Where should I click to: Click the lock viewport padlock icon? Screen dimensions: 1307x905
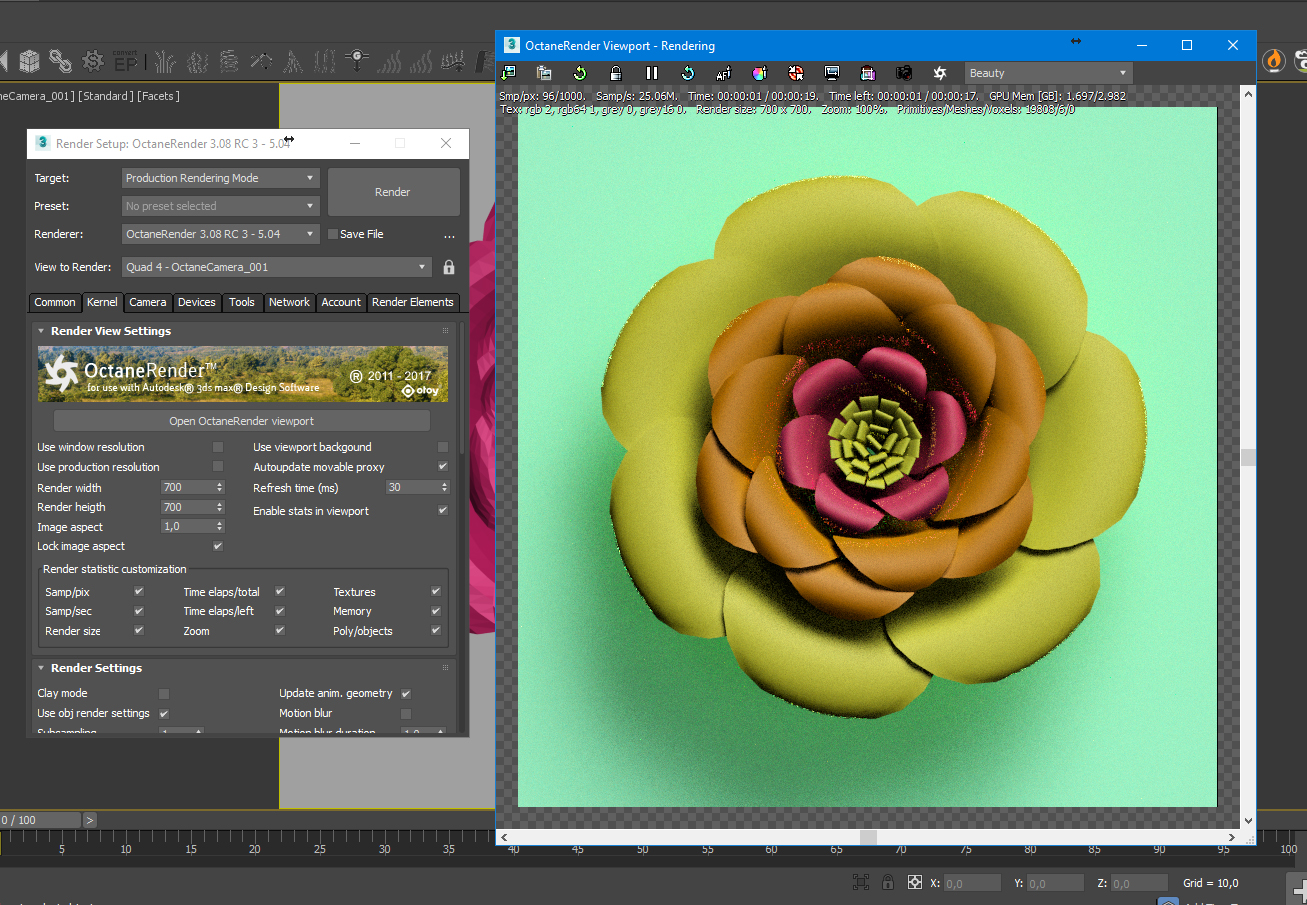tap(616, 73)
